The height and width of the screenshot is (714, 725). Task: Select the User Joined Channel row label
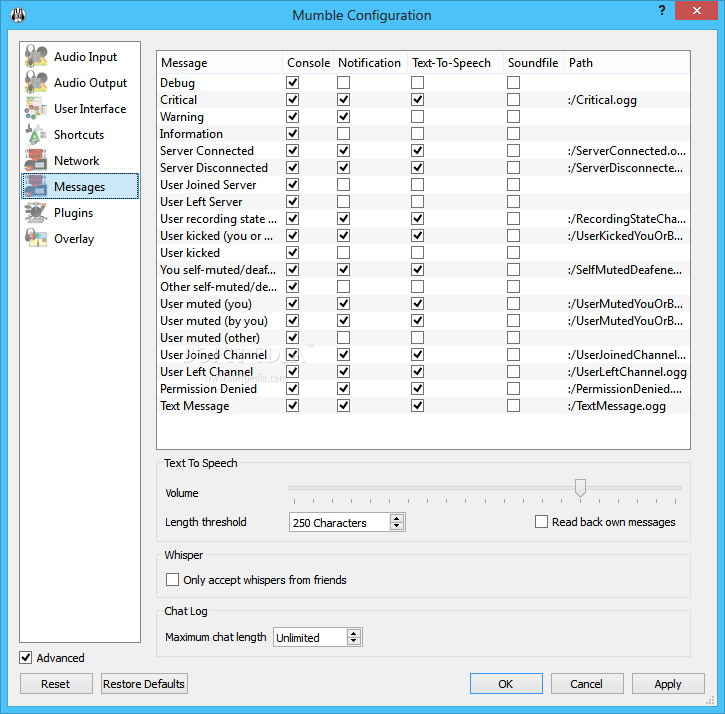(x=213, y=355)
